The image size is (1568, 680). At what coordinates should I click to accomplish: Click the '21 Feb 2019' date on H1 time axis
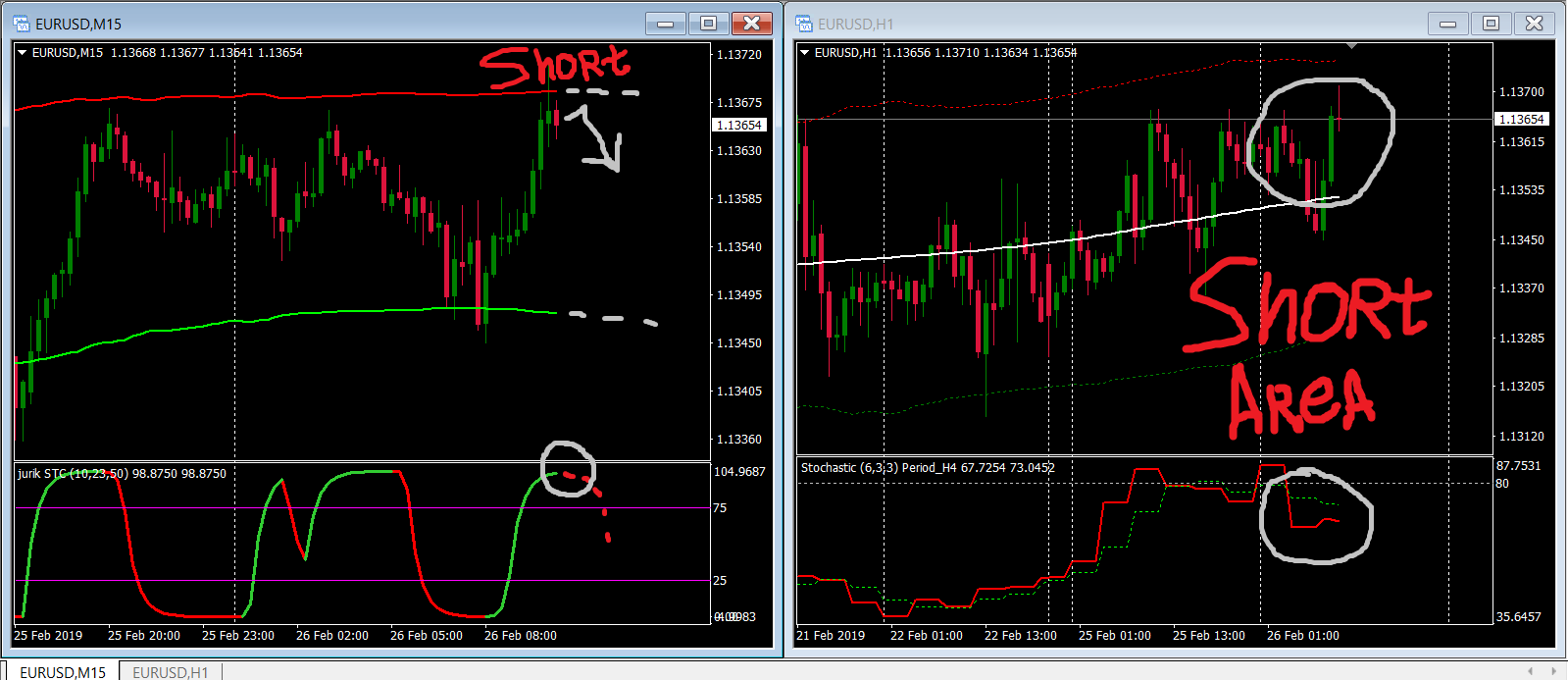click(x=831, y=636)
